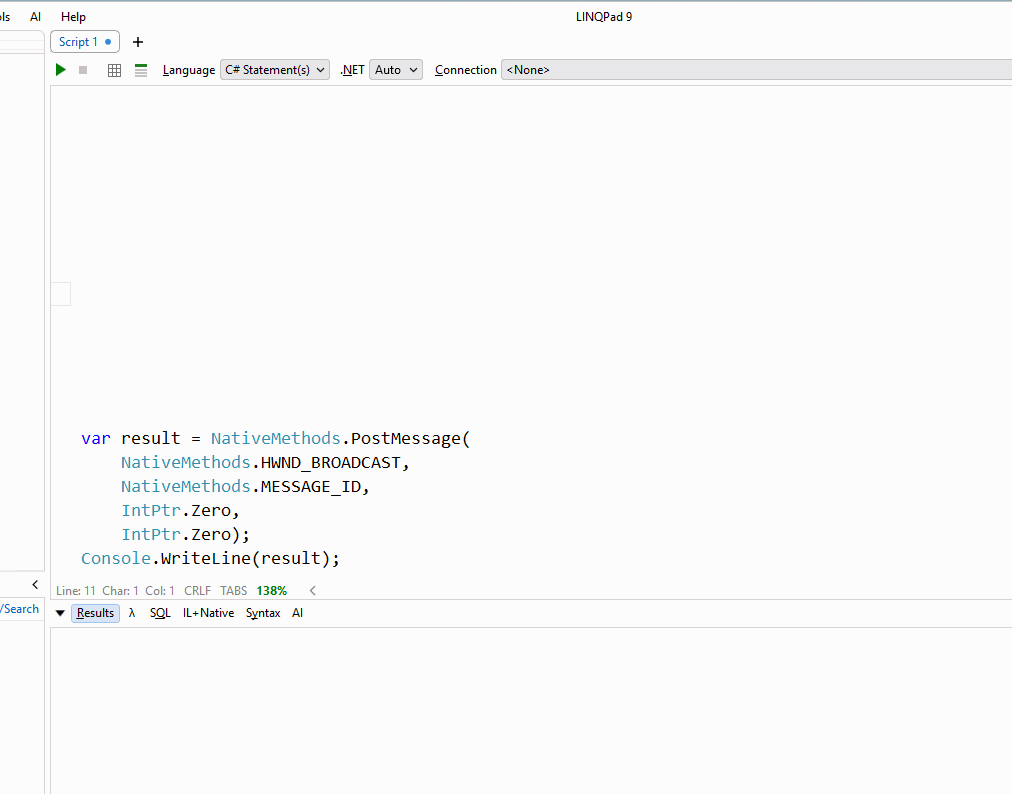
Task: Open the Help menu
Action: [x=73, y=17]
